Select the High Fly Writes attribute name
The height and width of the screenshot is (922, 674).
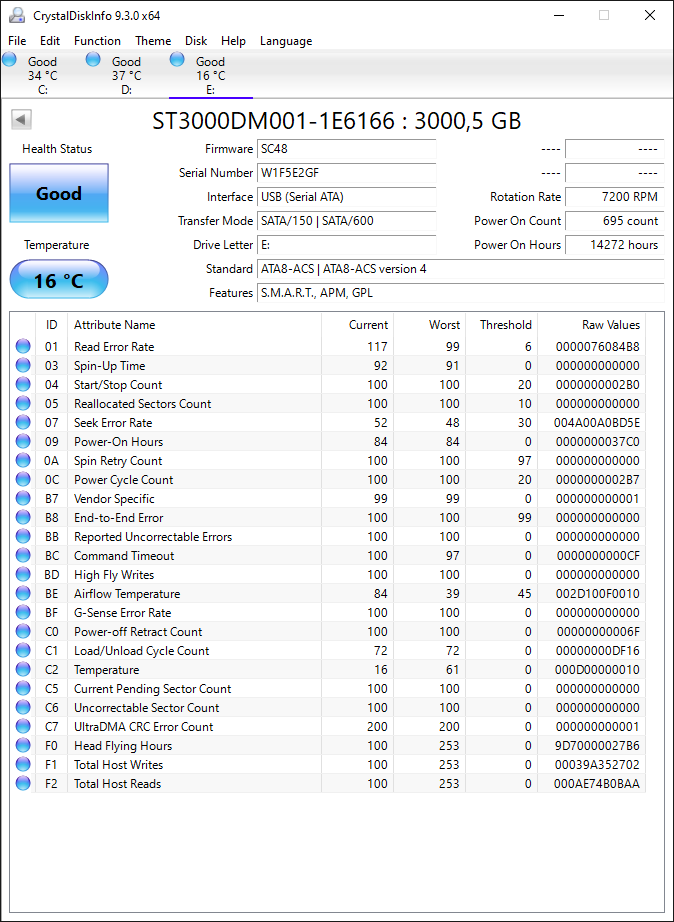click(114, 574)
